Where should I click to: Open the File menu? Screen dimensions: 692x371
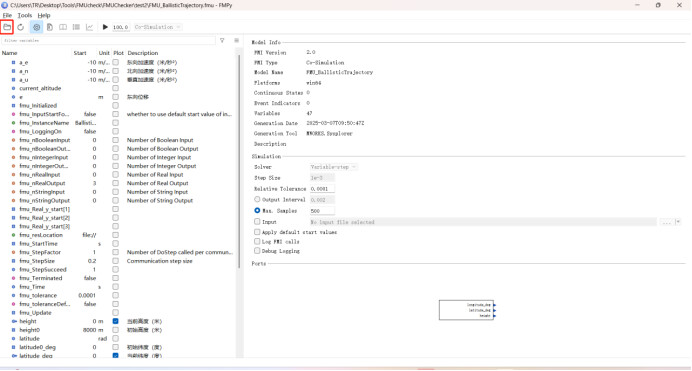(8, 15)
